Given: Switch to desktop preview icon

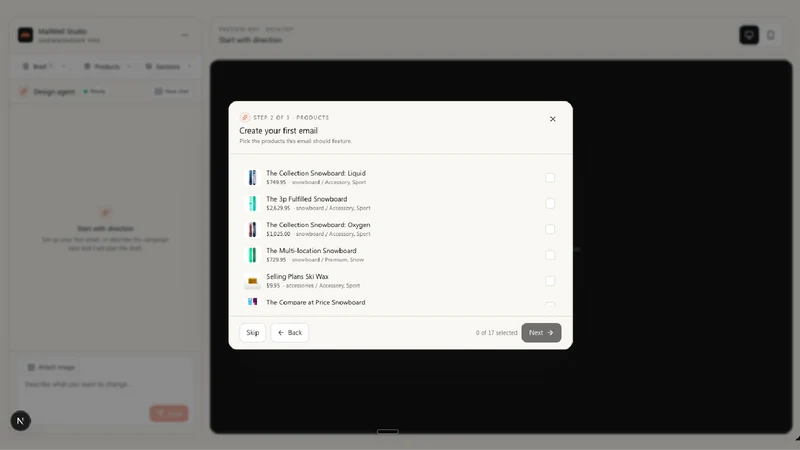Looking at the screenshot, I should 749,35.
